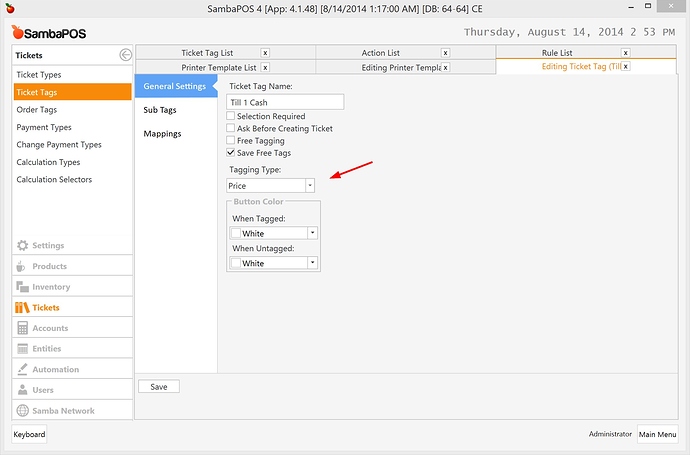Open Inventory section icon

pos(22,288)
